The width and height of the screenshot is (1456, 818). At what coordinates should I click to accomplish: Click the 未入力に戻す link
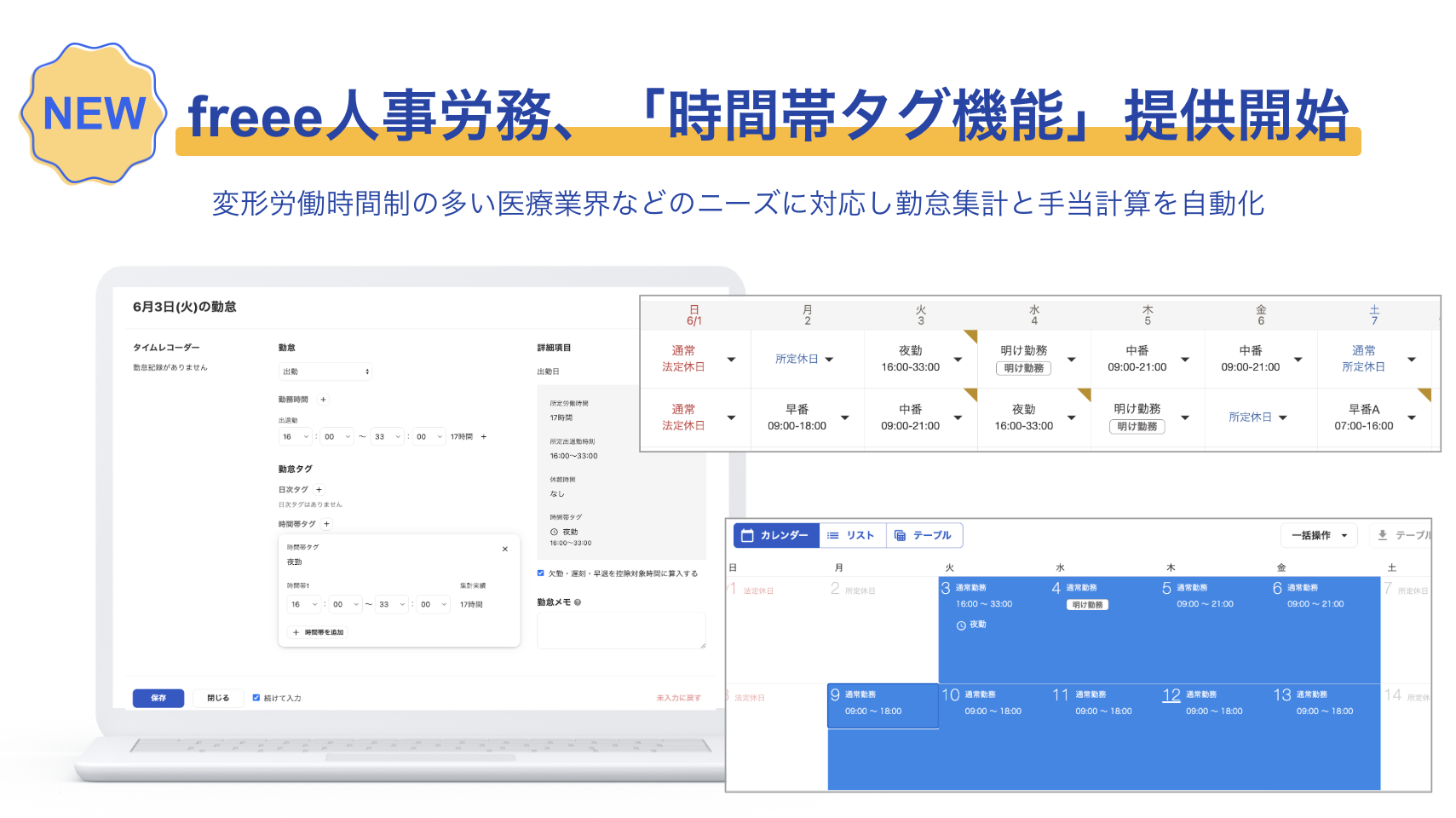click(678, 698)
